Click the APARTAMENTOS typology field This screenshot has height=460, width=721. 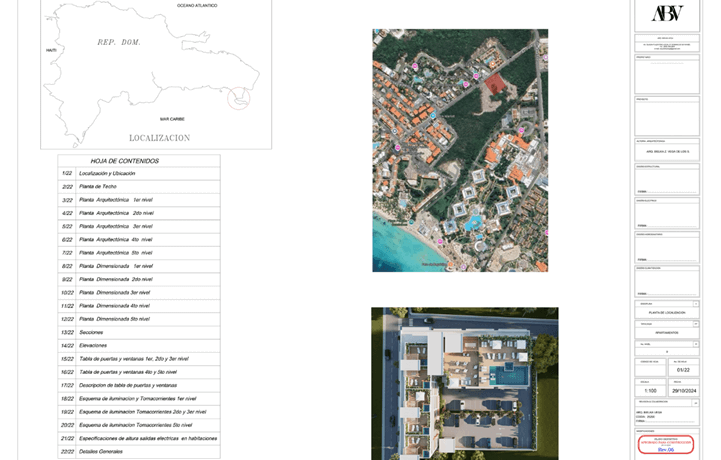coord(667,333)
